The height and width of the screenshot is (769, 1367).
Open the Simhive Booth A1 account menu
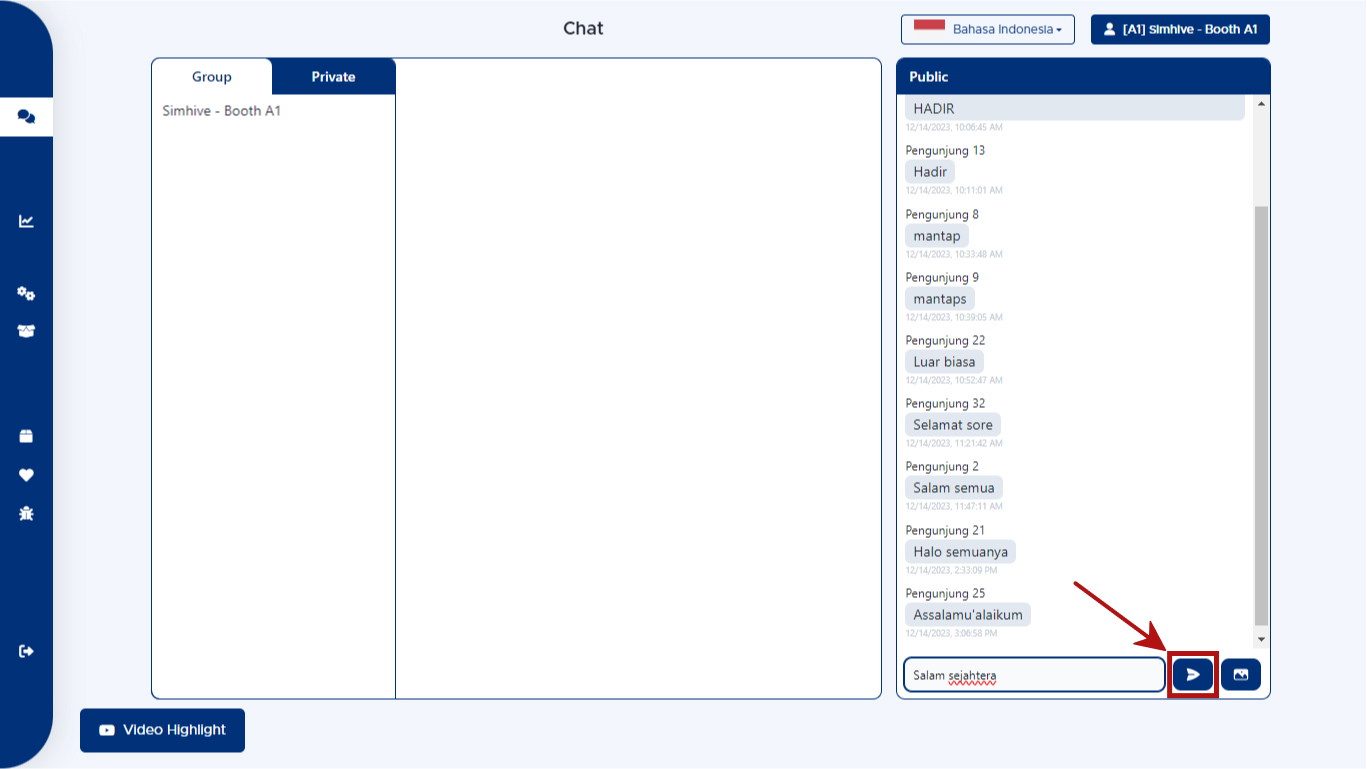1180,29
